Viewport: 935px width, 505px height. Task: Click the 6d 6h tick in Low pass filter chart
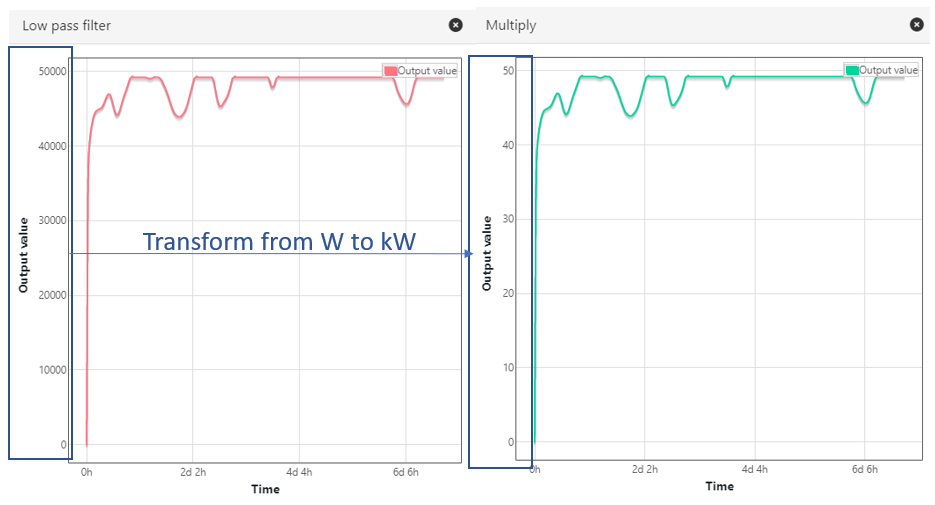point(405,471)
